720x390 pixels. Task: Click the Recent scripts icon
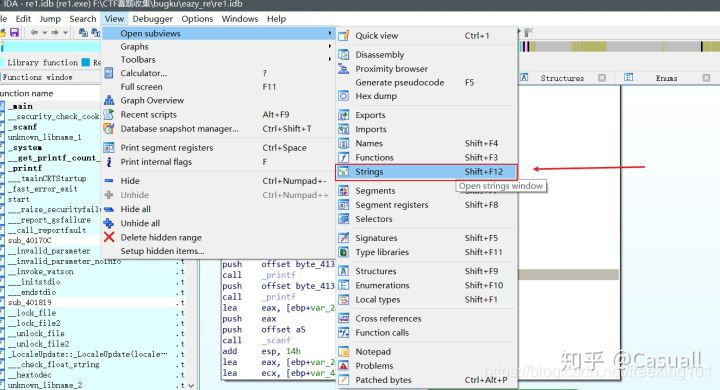(x=109, y=114)
